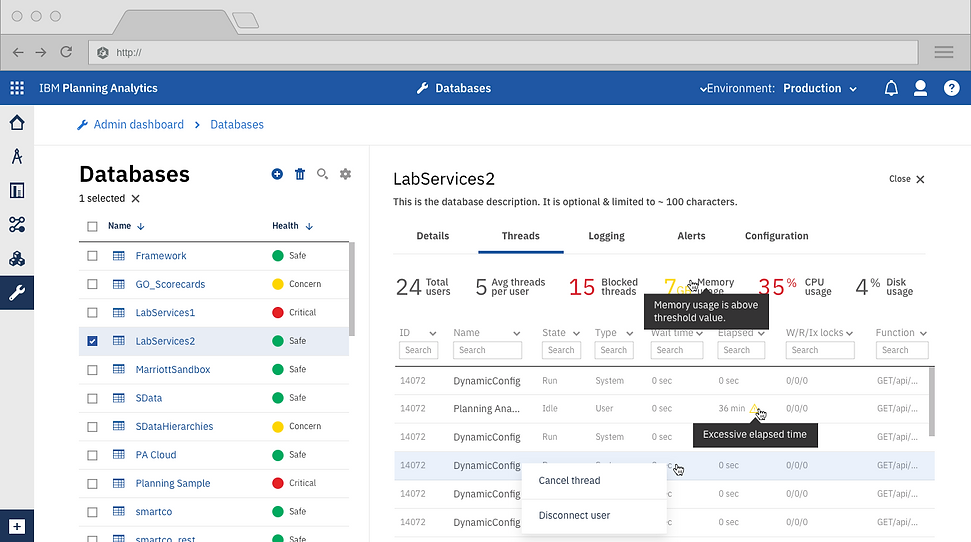Open databases list settings gear
The height and width of the screenshot is (542, 971).
pos(346,174)
